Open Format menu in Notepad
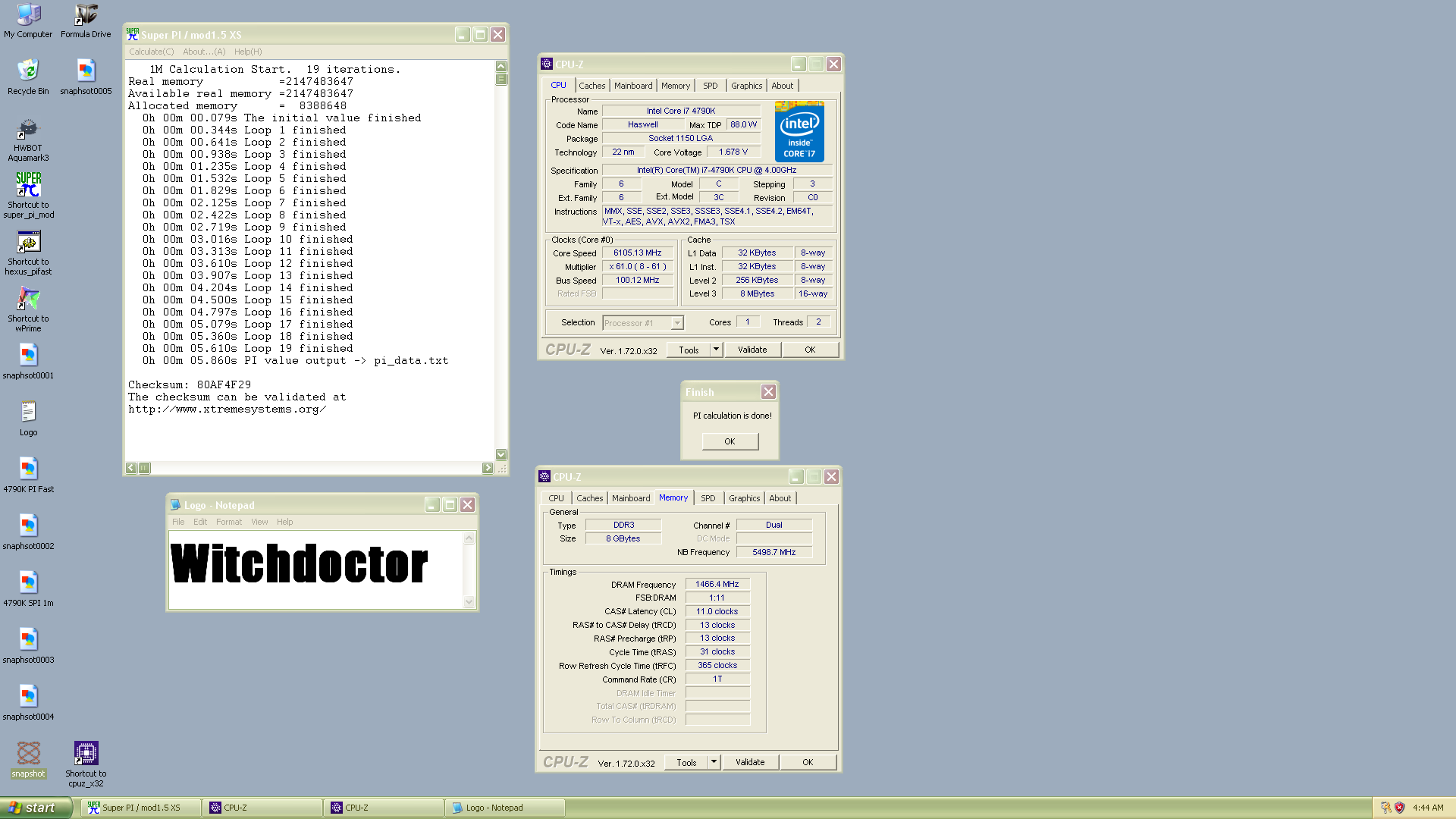Screen dimensions: 1456x819 click(229, 522)
